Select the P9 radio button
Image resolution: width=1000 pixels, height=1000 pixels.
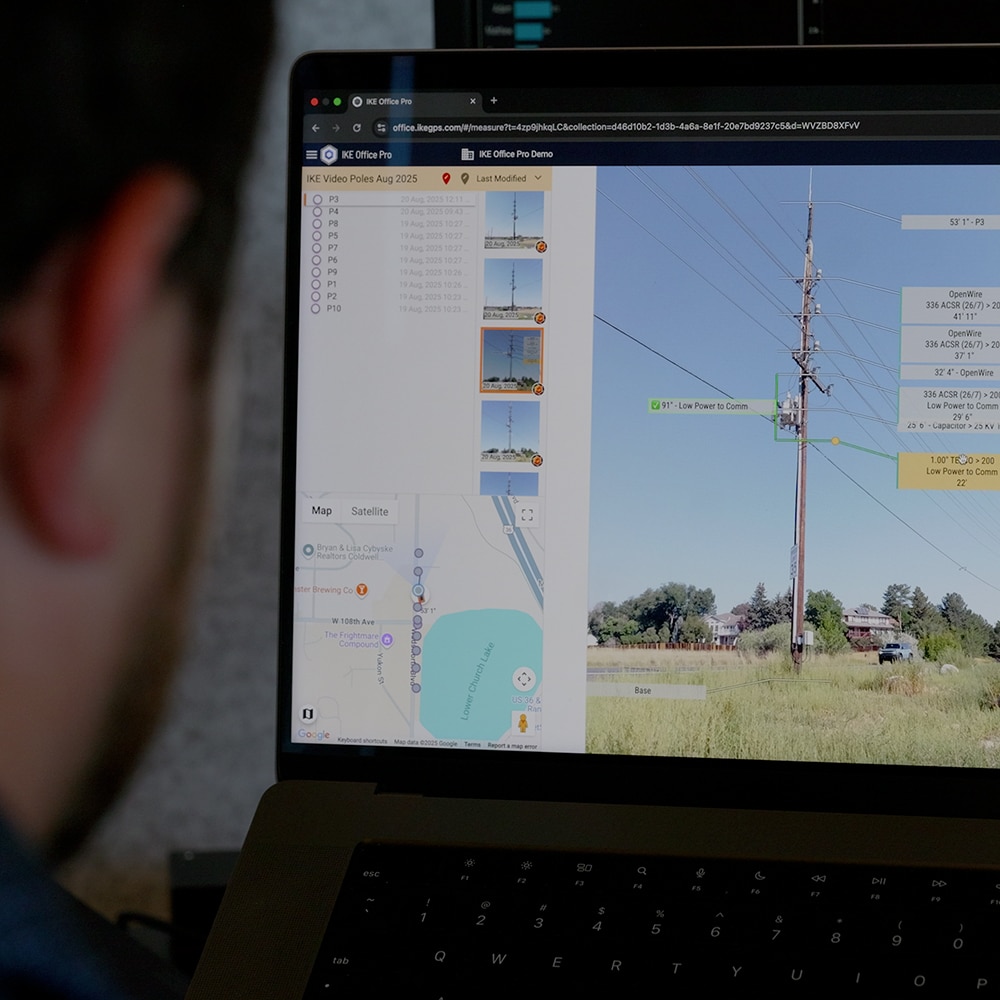[316, 272]
